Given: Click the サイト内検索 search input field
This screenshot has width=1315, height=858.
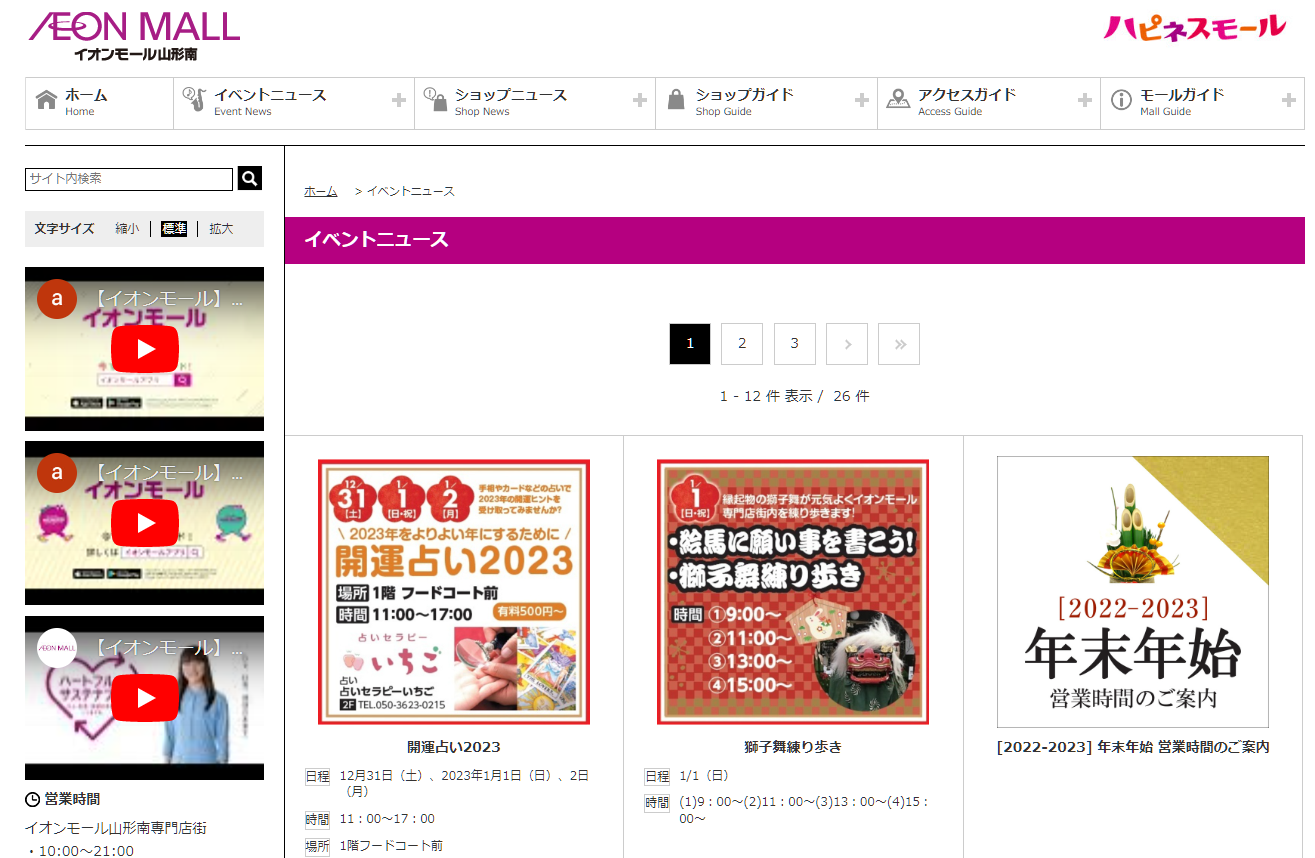Looking at the screenshot, I should click(129, 179).
